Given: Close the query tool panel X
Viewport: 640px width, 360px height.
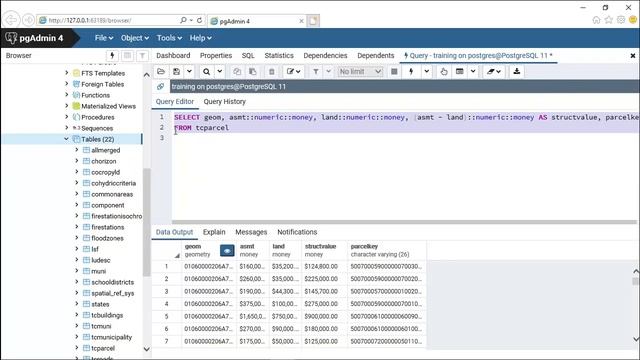Looking at the screenshot, I should point(633,56).
